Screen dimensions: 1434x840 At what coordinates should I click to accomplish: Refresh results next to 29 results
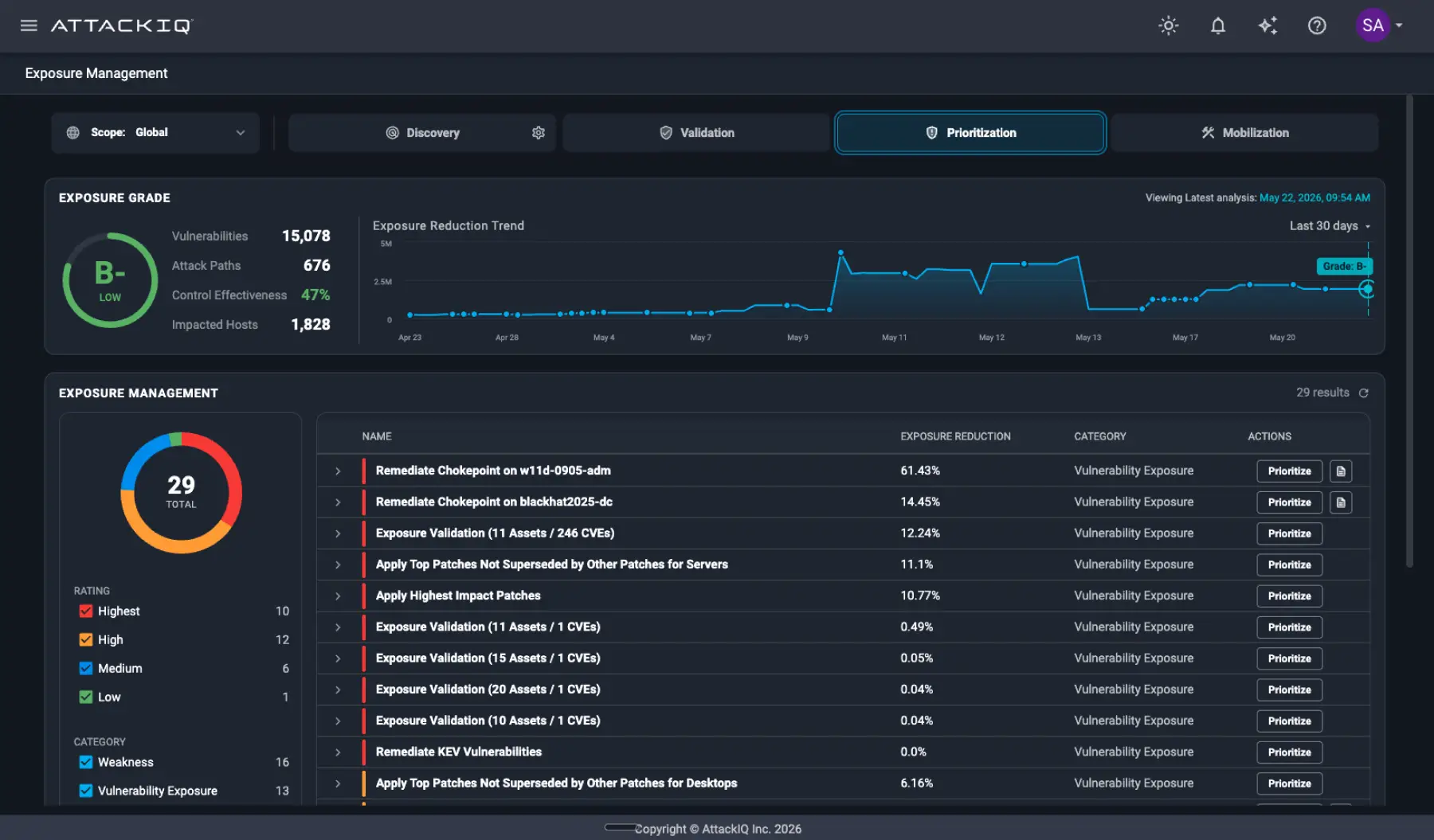pyautogui.click(x=1363, y=393)
